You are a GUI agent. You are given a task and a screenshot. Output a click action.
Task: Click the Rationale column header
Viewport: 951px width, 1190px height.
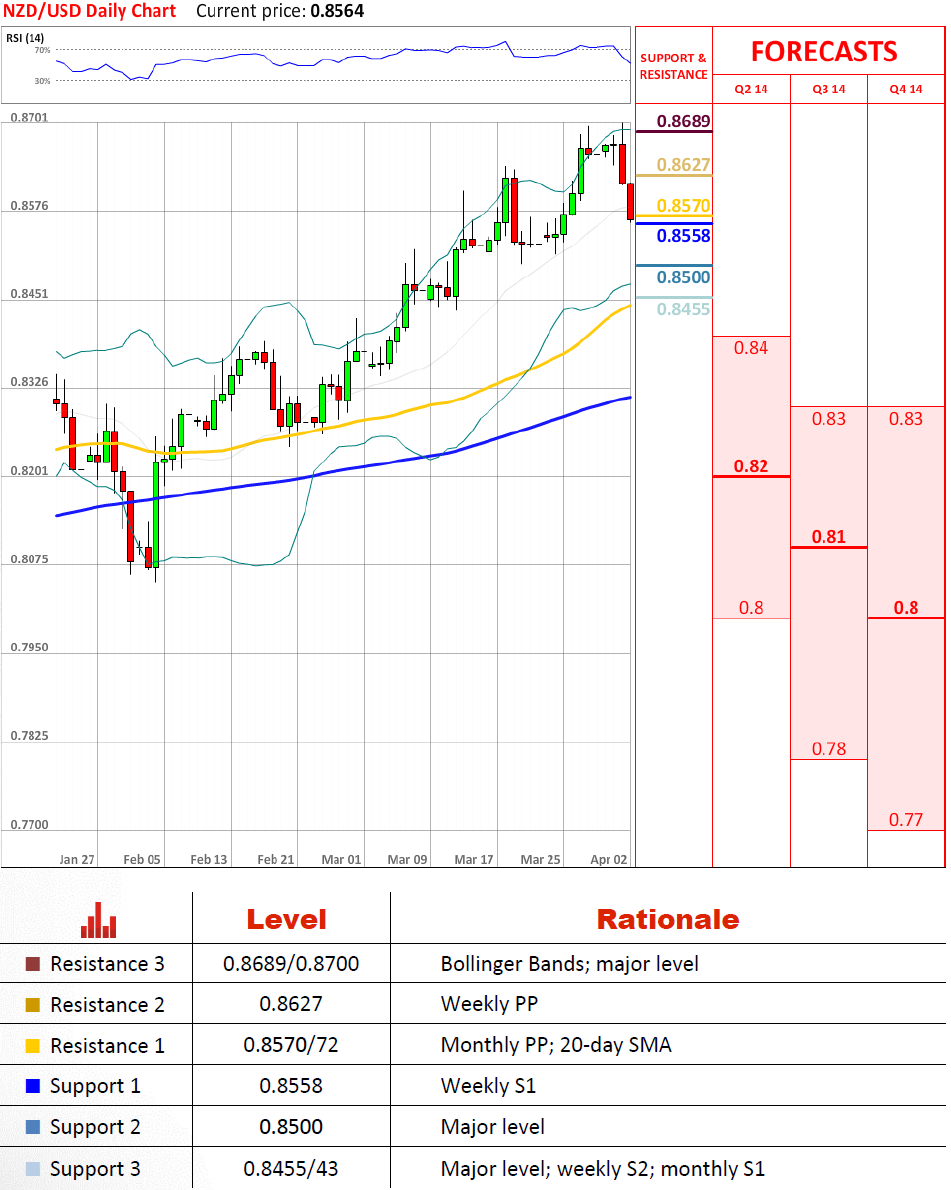[667, 920]
